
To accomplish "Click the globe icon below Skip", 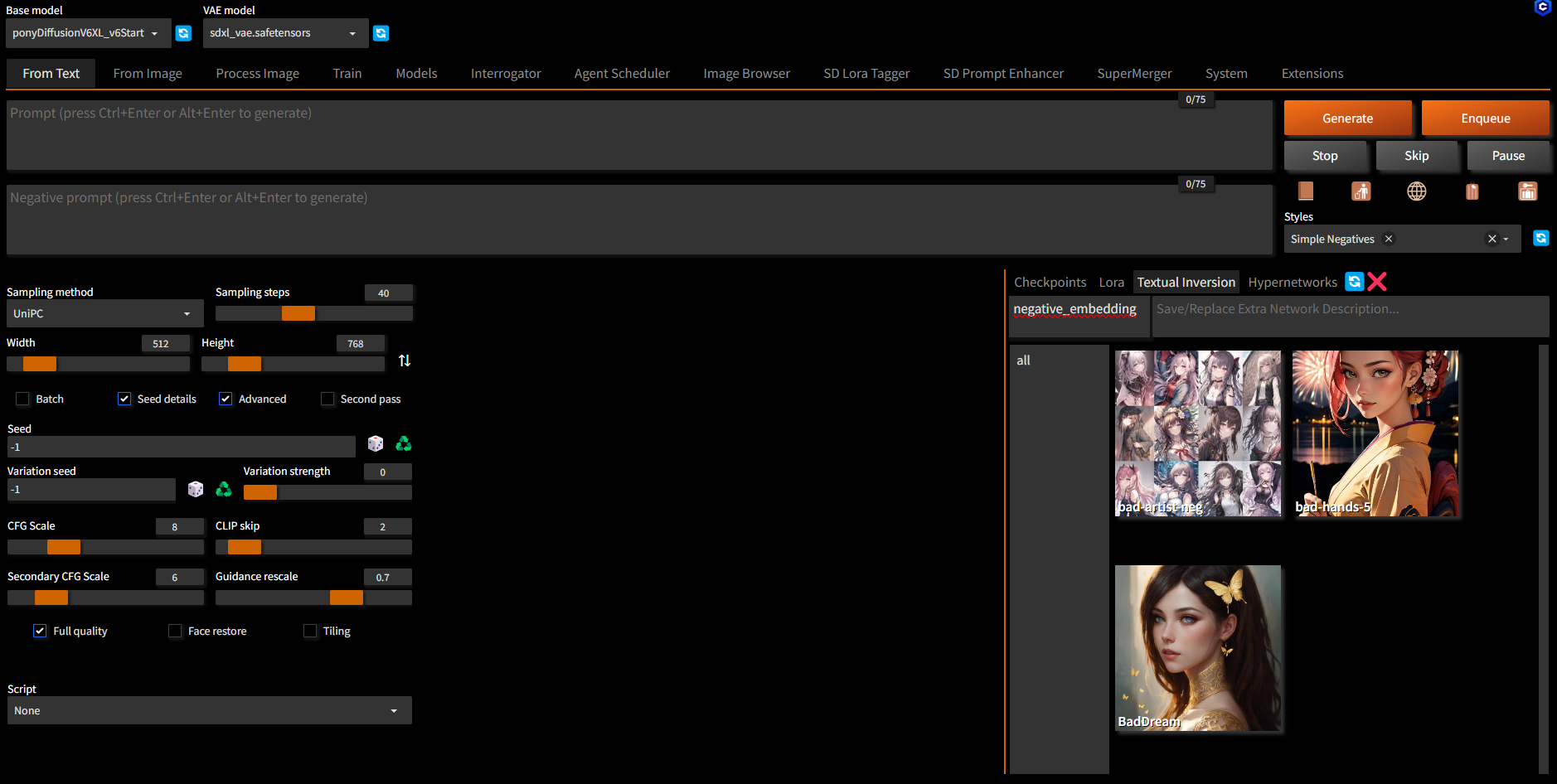I will tap(1417, 191).
